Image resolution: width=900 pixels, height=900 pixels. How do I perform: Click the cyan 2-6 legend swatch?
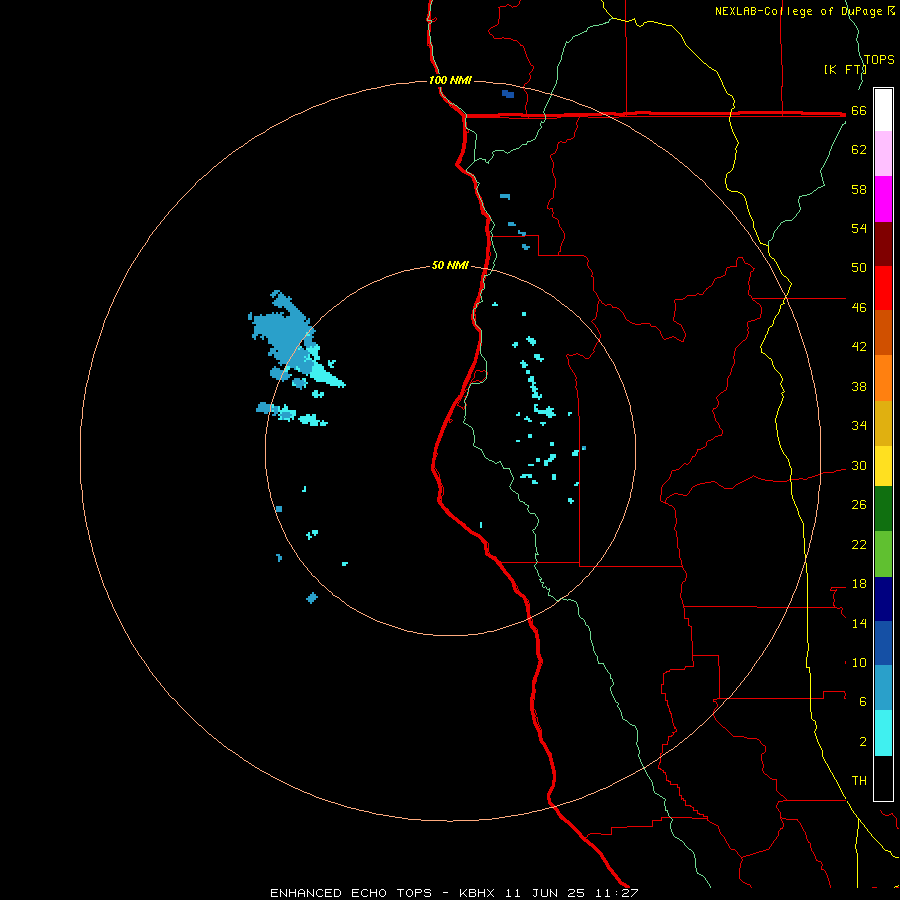[x=883, y=733]
